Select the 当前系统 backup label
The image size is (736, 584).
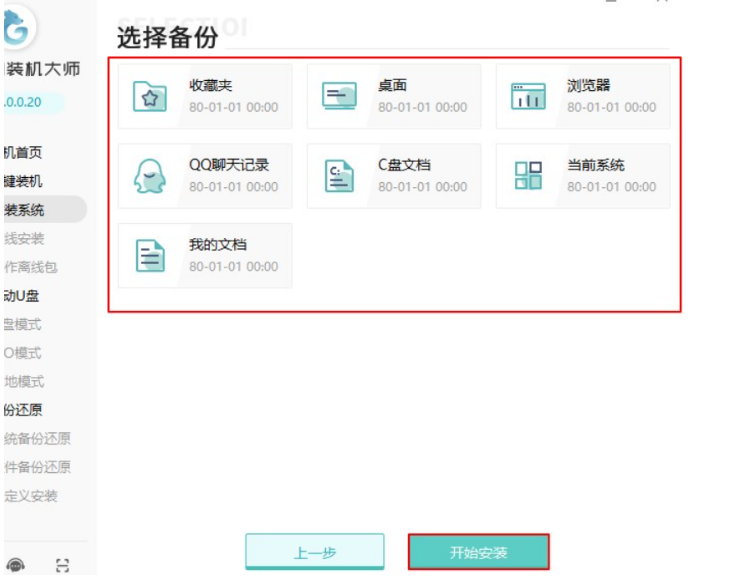click(x=596, y=165)
